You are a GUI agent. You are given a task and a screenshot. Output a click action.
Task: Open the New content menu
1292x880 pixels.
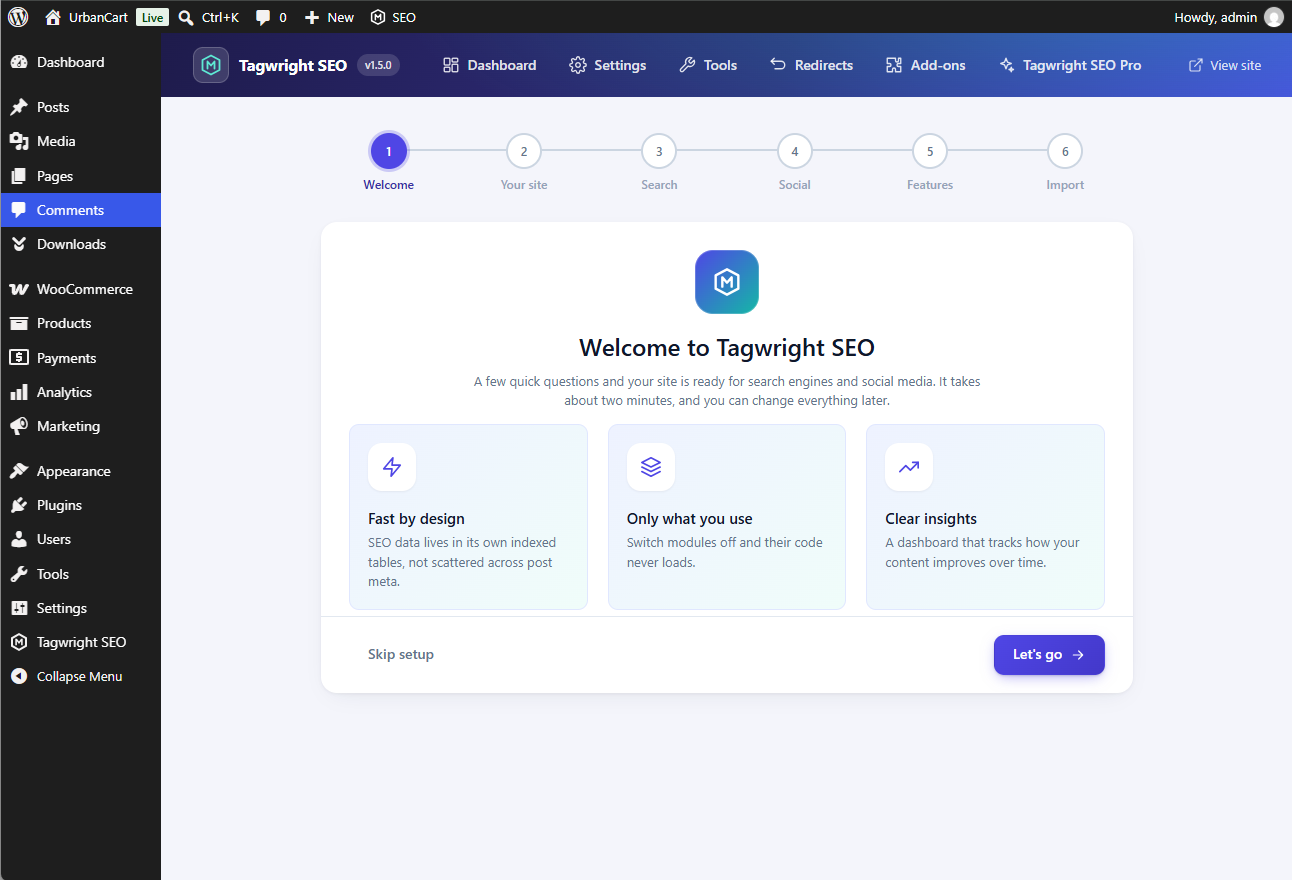(x=329, y=17)
